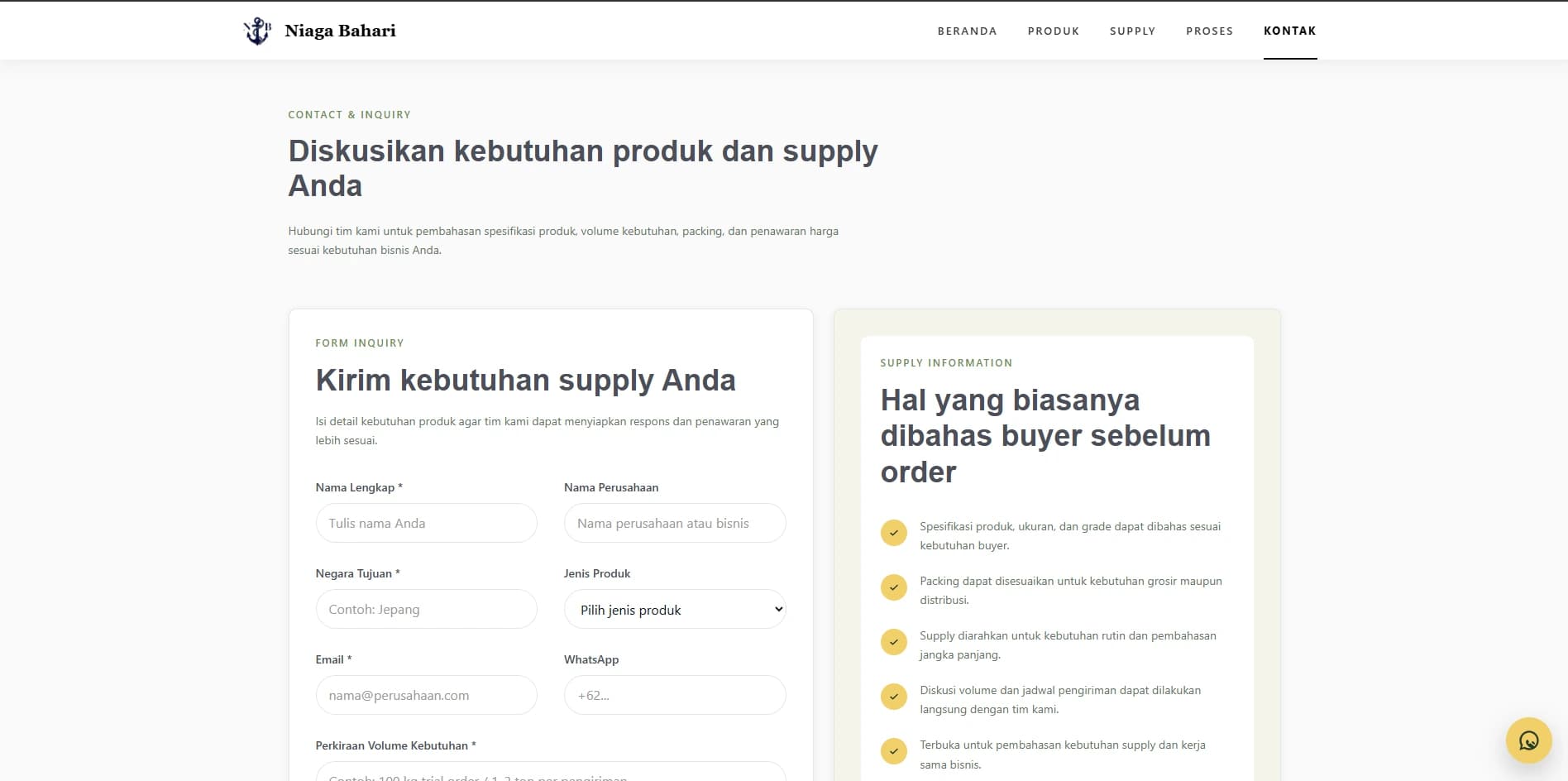Screen dimensions: 1568x781
Task: Click the text 'Diskusi volume dan jadwal pengiriman'
Action: click(1060, 699)
